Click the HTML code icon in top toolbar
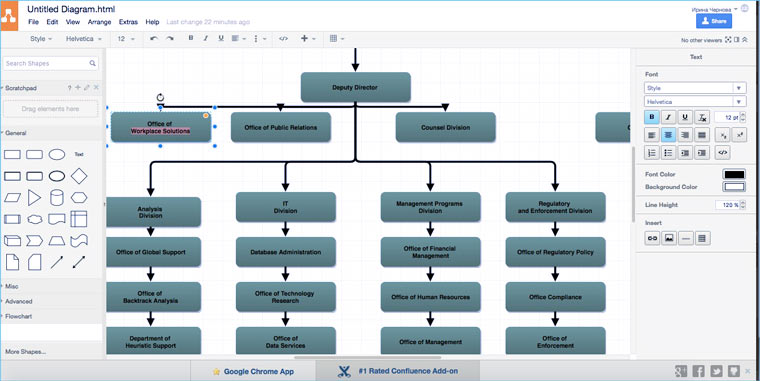 click(284, 39)
